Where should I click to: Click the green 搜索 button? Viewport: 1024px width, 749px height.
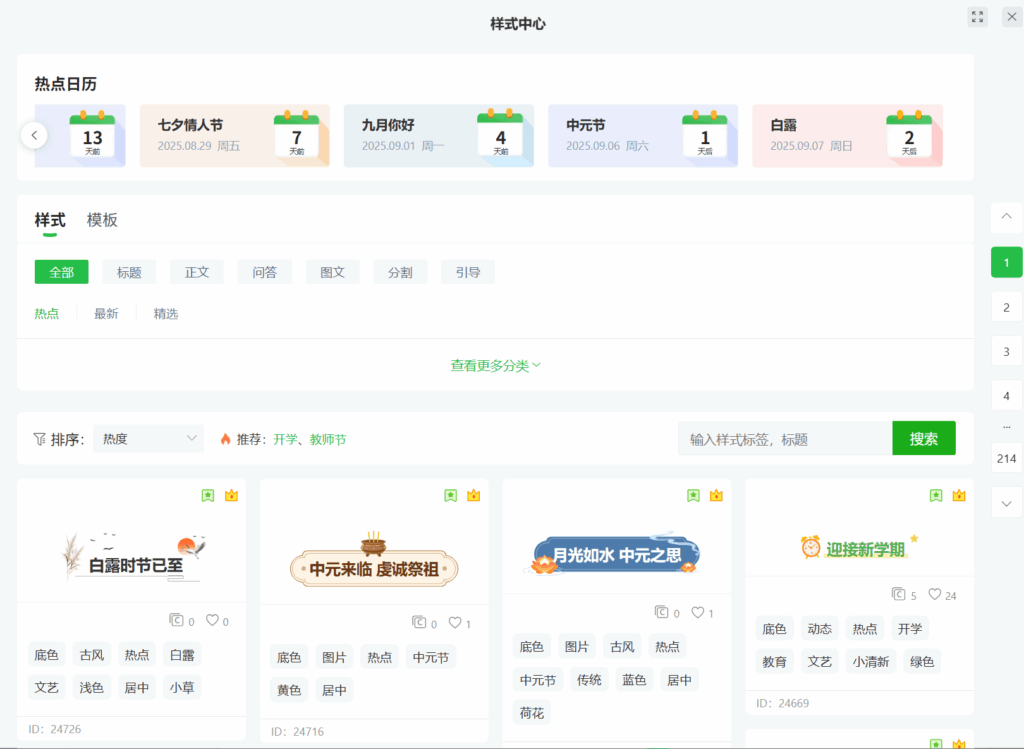click(x=923, y=439)
